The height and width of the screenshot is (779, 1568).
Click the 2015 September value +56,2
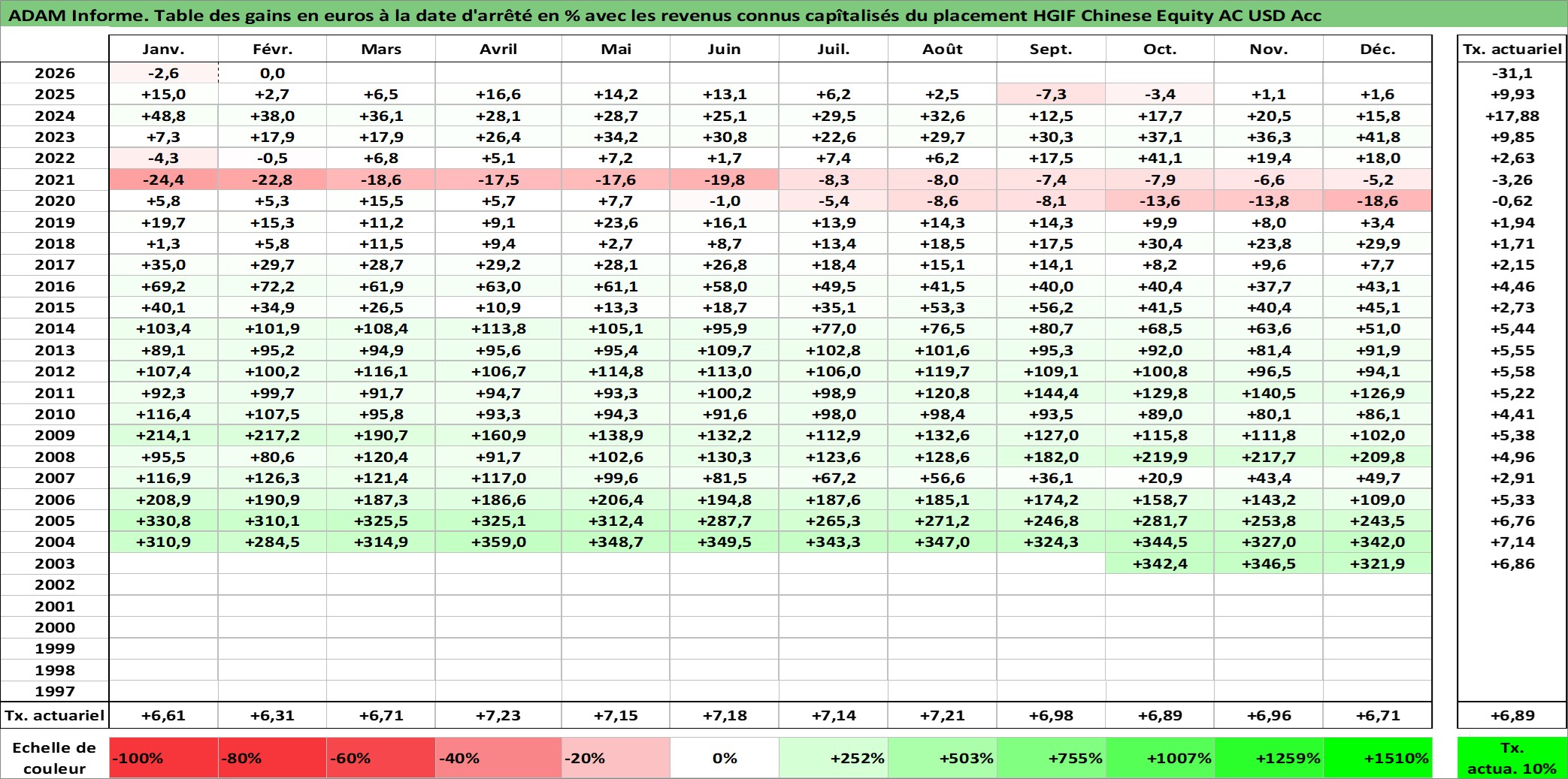point(1051,307)
